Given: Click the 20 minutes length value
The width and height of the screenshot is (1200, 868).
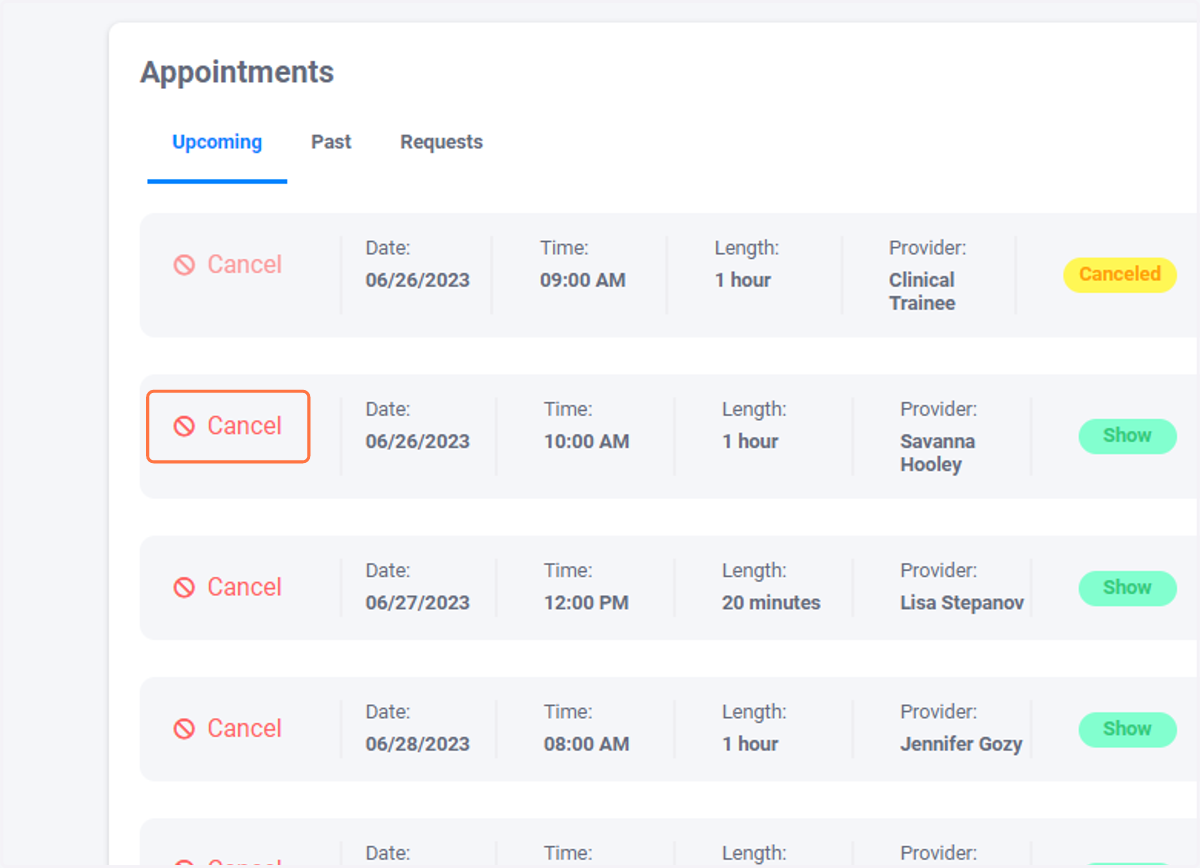Looking at the screenshot, I should click(771, 603).
